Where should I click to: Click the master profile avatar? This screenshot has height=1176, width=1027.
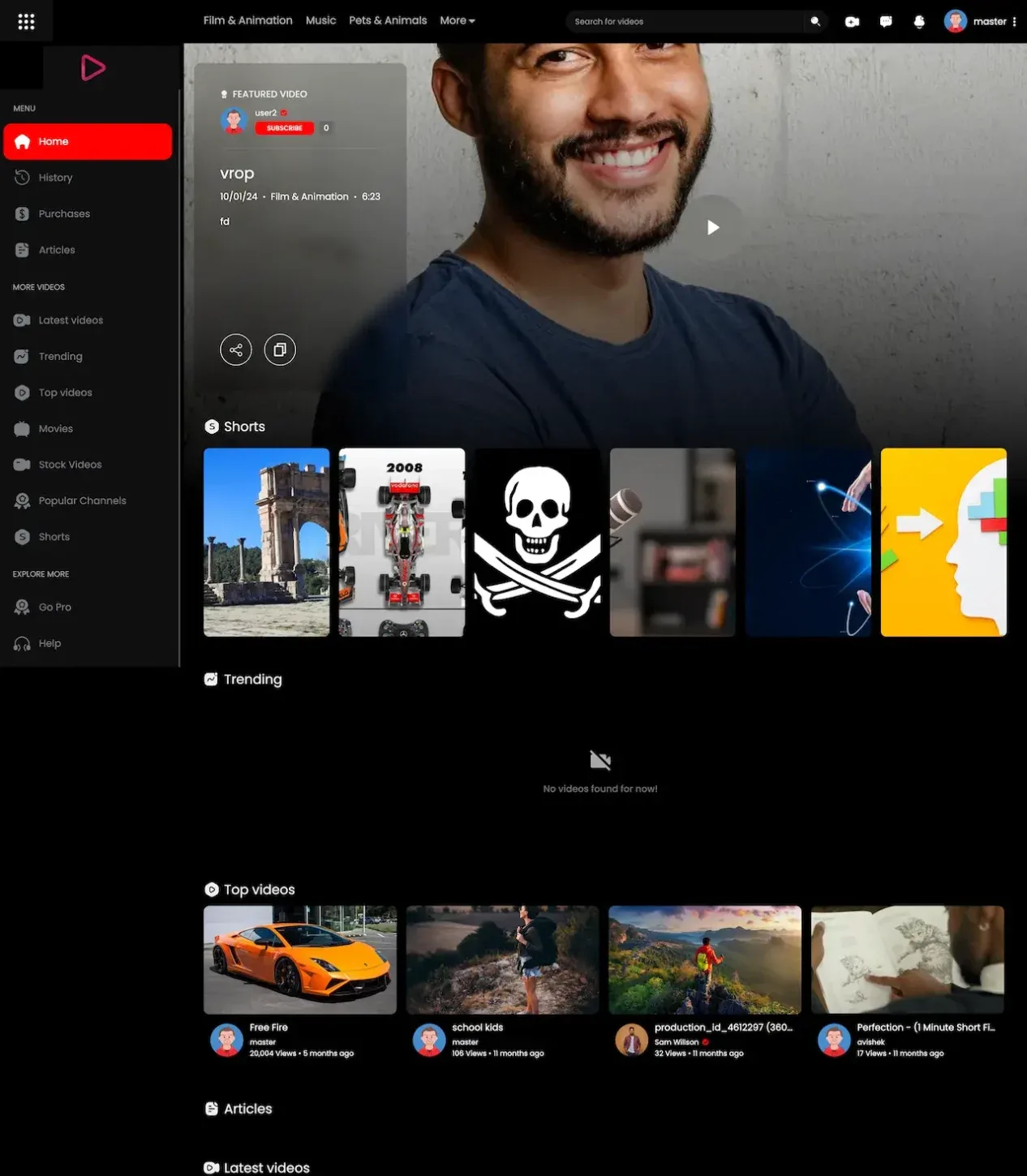[x=956, y=21]
